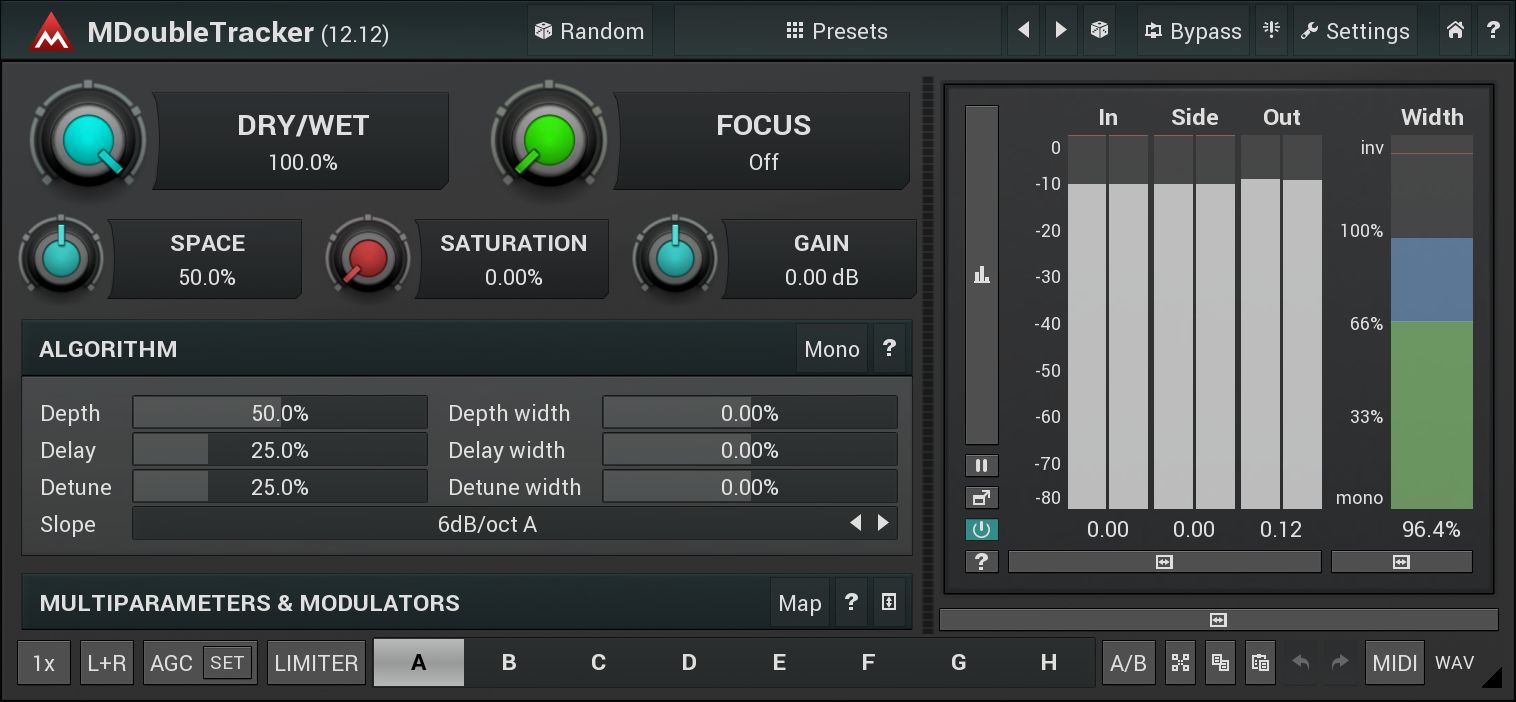Disable metering with the teal power toggle
The height and width of the screenshot is (702, 1516).
(981, 529)
